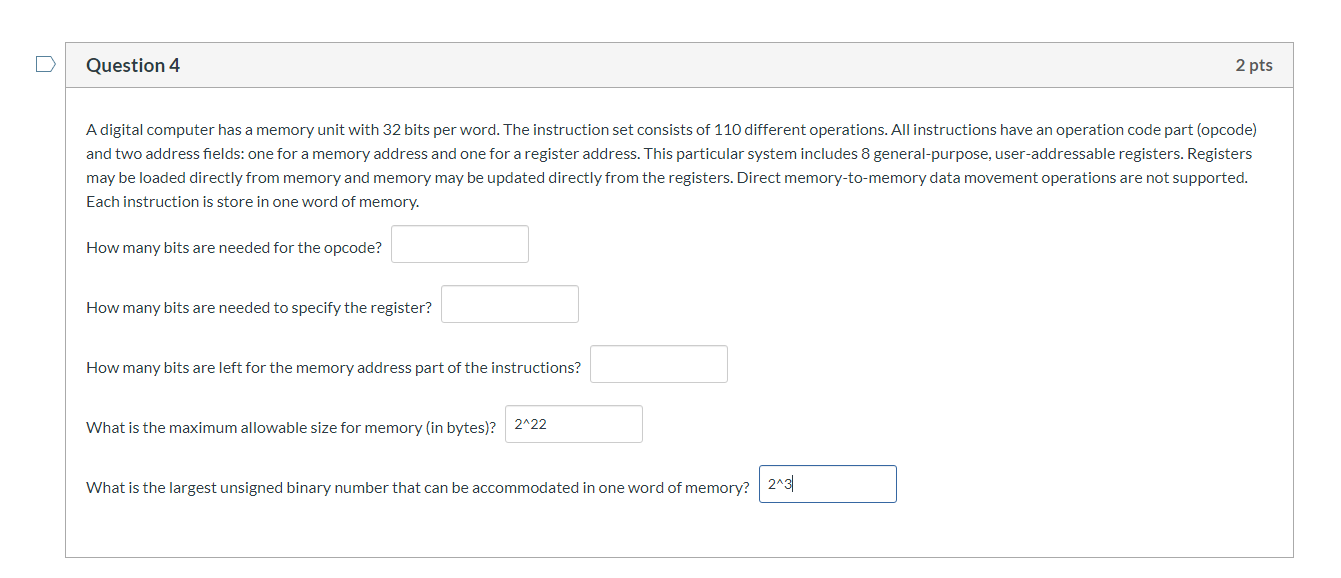The height and width of the screenshot is (578, 1341).
Task: Click the maximum memory size field containing 2^22
Action: 573,423
